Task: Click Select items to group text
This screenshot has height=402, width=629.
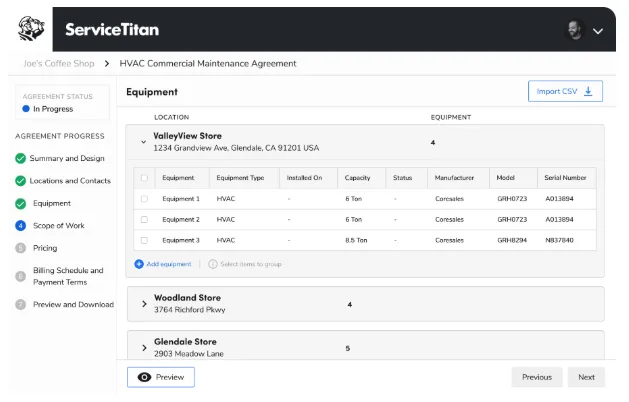Action: point(251,264)
